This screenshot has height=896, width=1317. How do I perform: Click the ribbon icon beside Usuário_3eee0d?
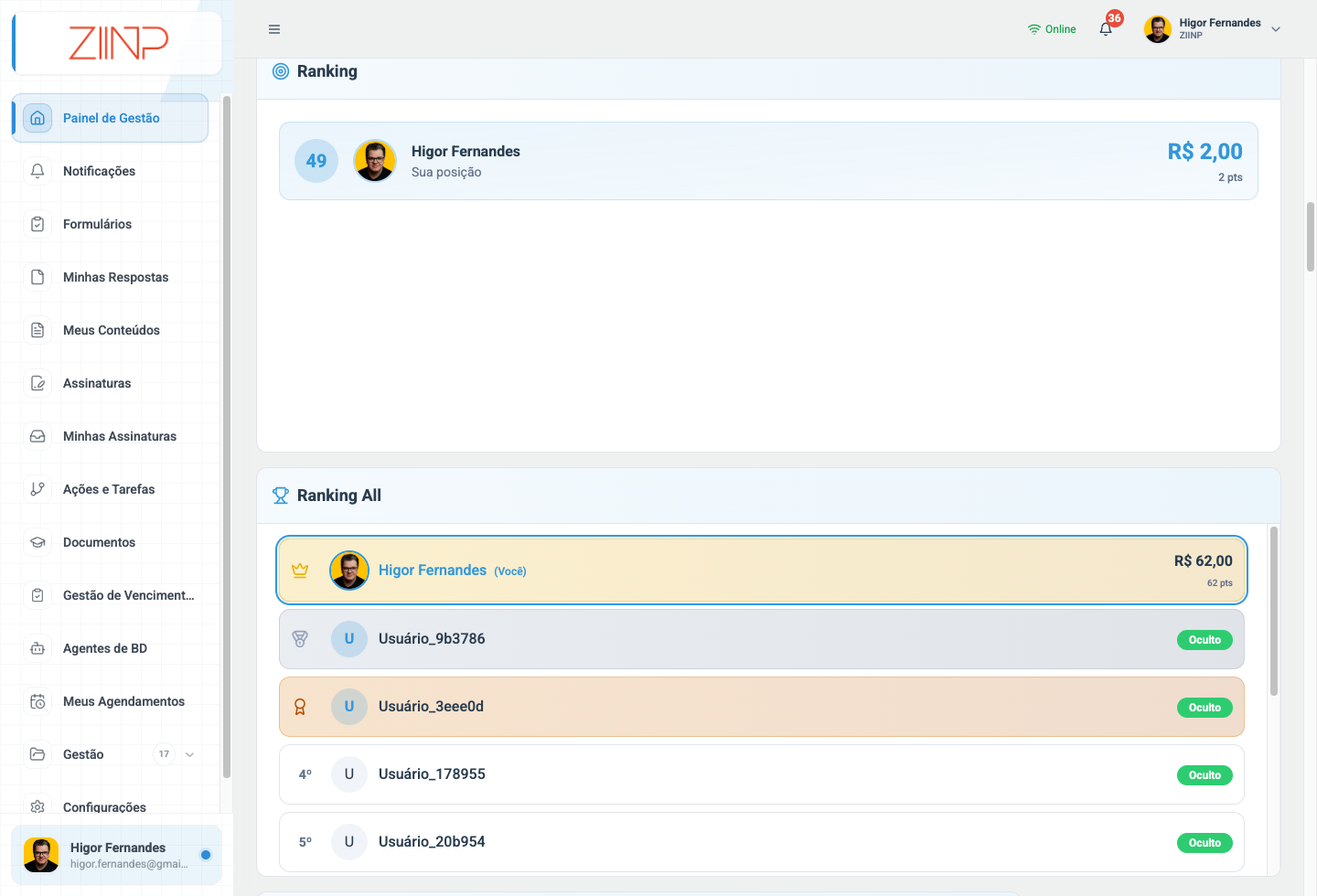click(300, 707)
